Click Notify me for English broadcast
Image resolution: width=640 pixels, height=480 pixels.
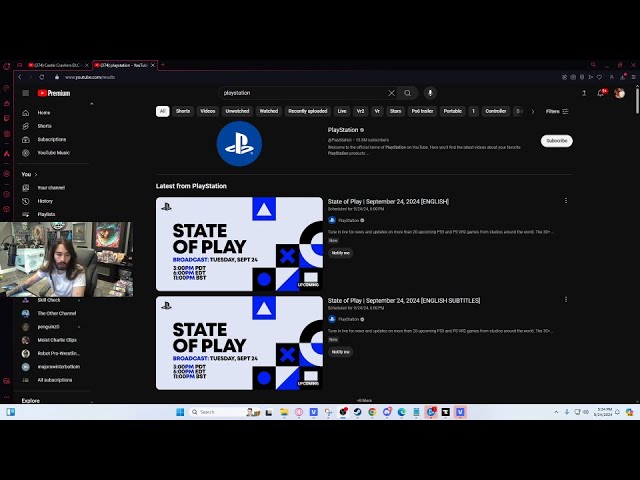coord(340,253)
